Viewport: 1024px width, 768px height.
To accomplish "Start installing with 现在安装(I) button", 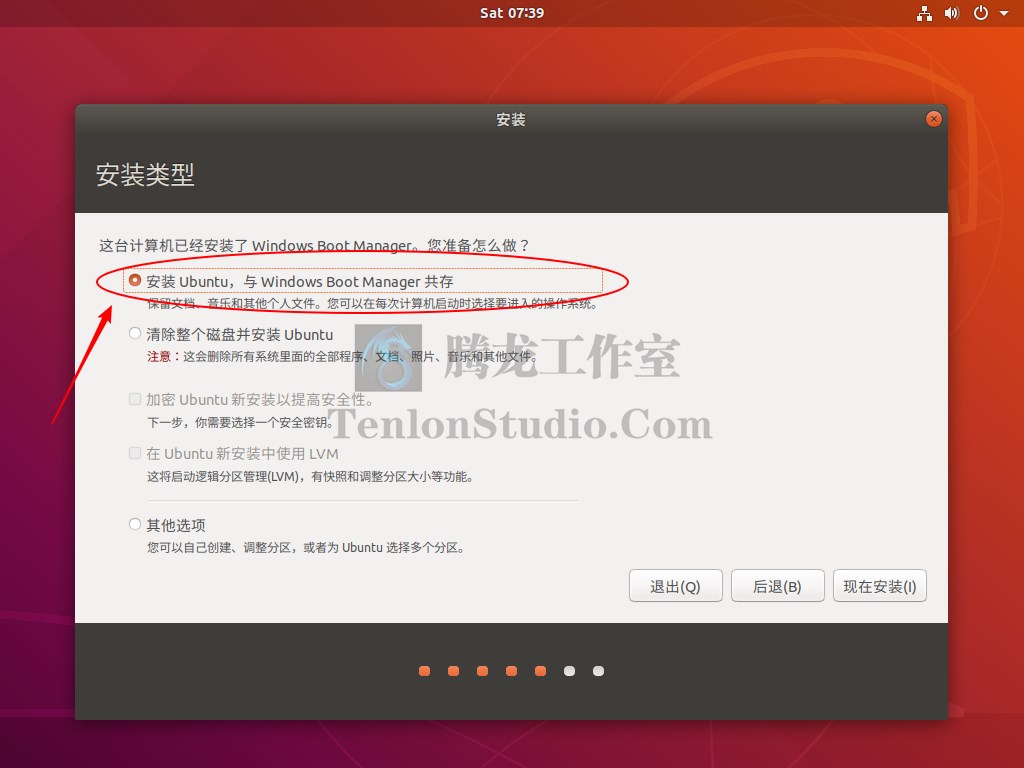I will [x=880, y=586].
